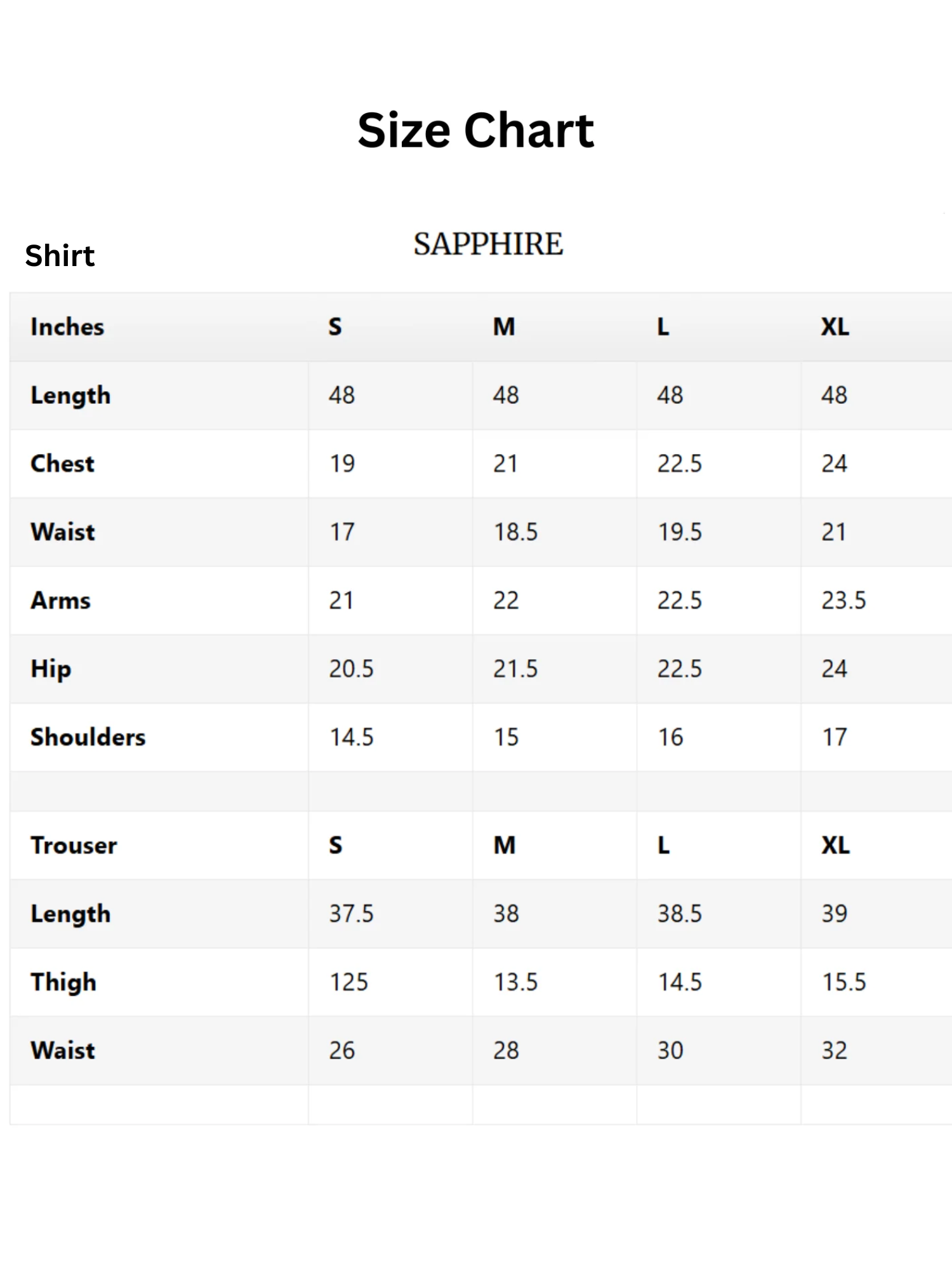Click the SAPPHIRE brand title
This screenshot has height=1270, width=952.
pos(488,244)
